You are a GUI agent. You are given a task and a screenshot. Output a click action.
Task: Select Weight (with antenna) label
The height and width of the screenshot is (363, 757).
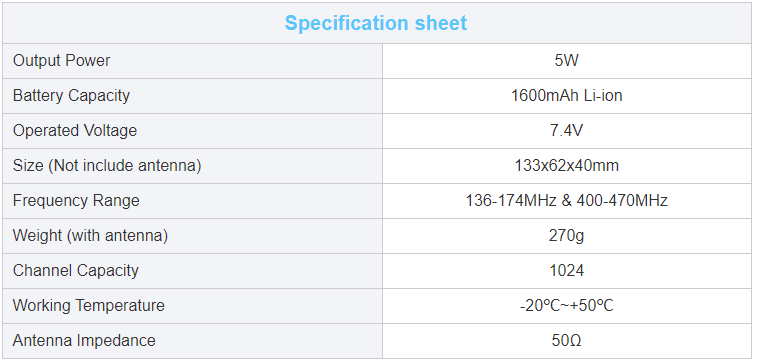click(90, 236)
